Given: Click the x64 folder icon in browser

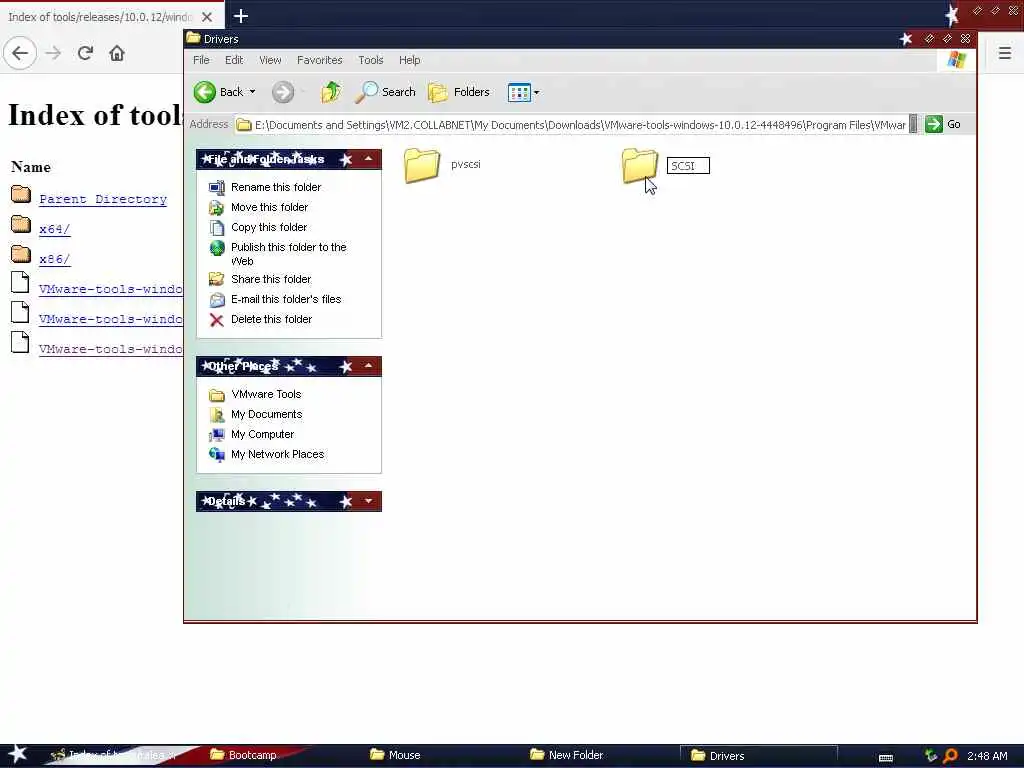Looking at the screenshot, I should 21,225.
